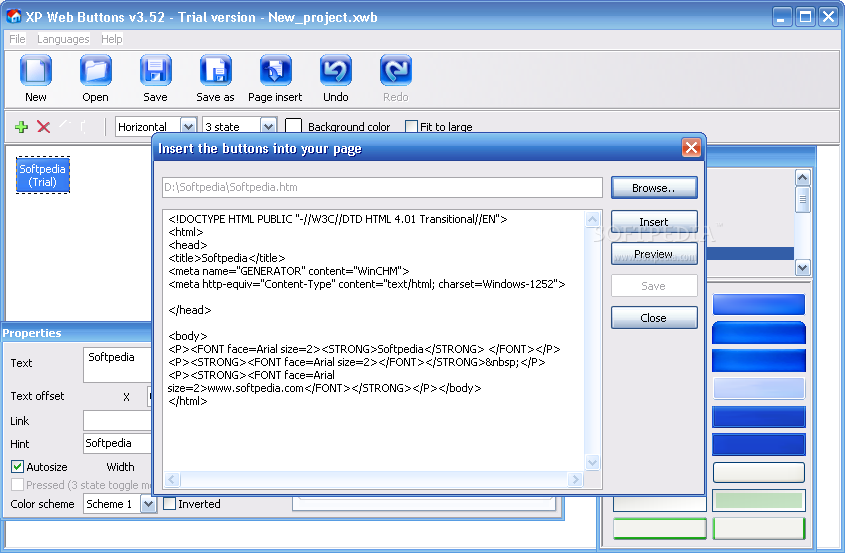
Task: Click the grayed Redo toolbar icon
Action: pos(396,71)
